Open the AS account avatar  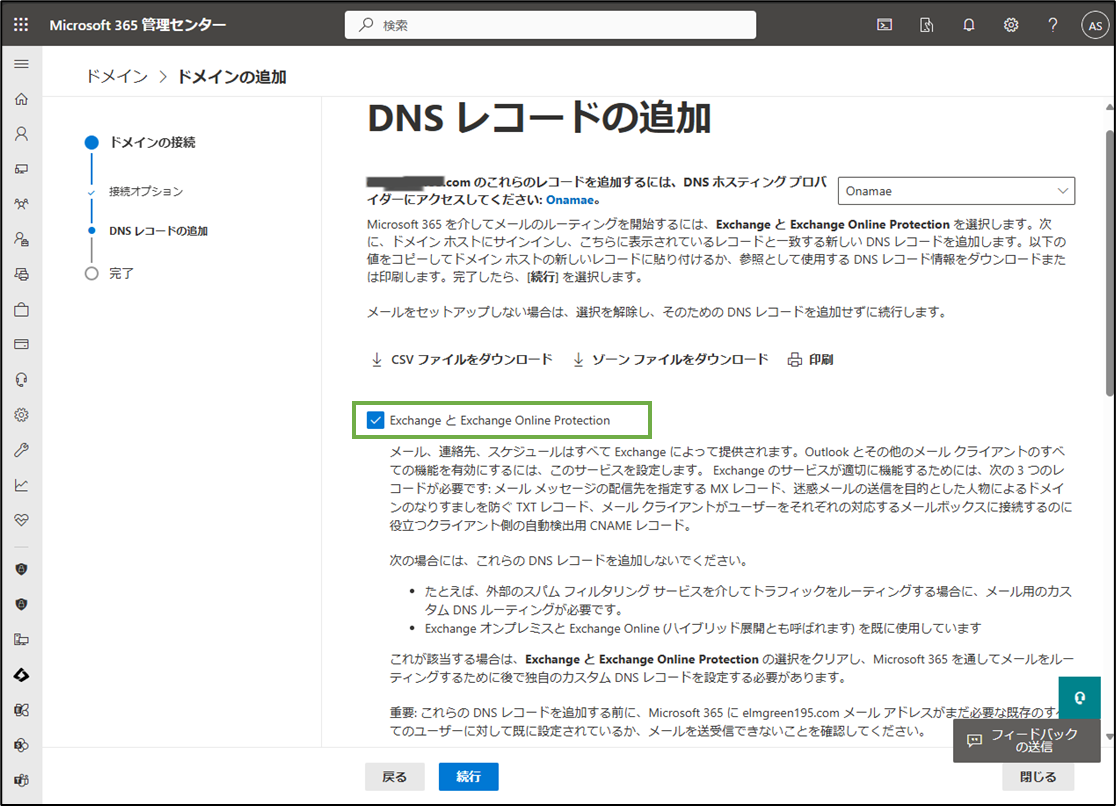click(x=1095, y=26)
